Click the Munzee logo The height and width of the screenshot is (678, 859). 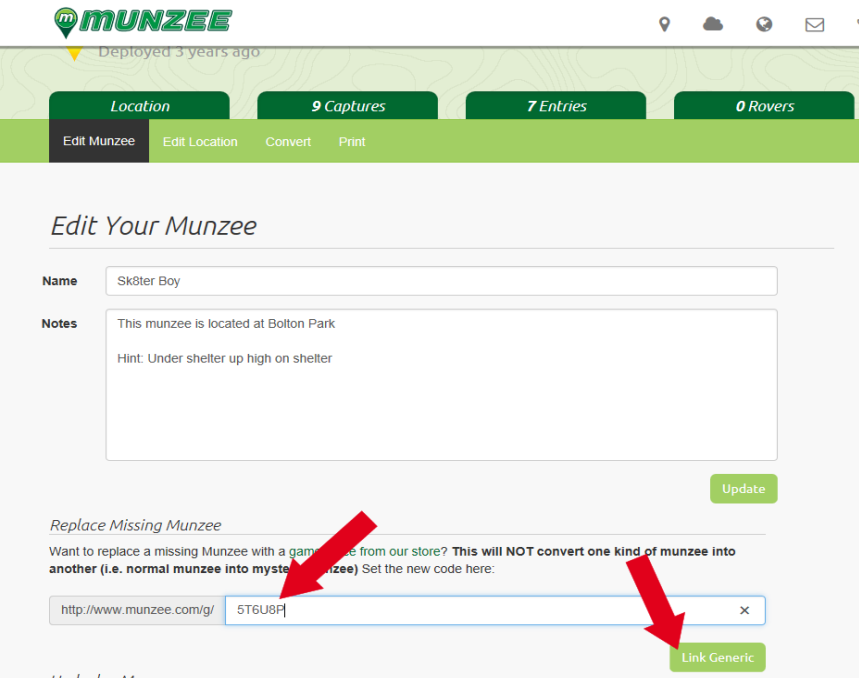(142, 22)
